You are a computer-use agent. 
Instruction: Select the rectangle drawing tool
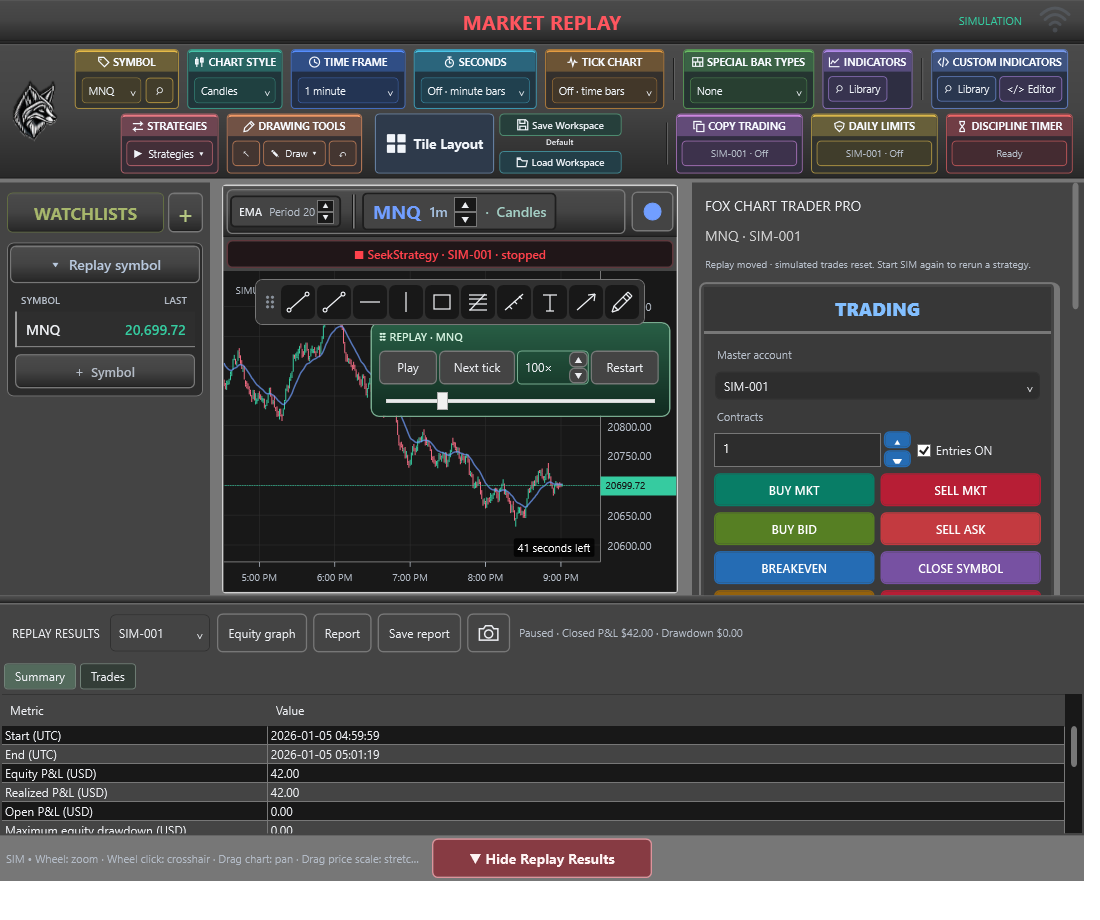(442, 302)
